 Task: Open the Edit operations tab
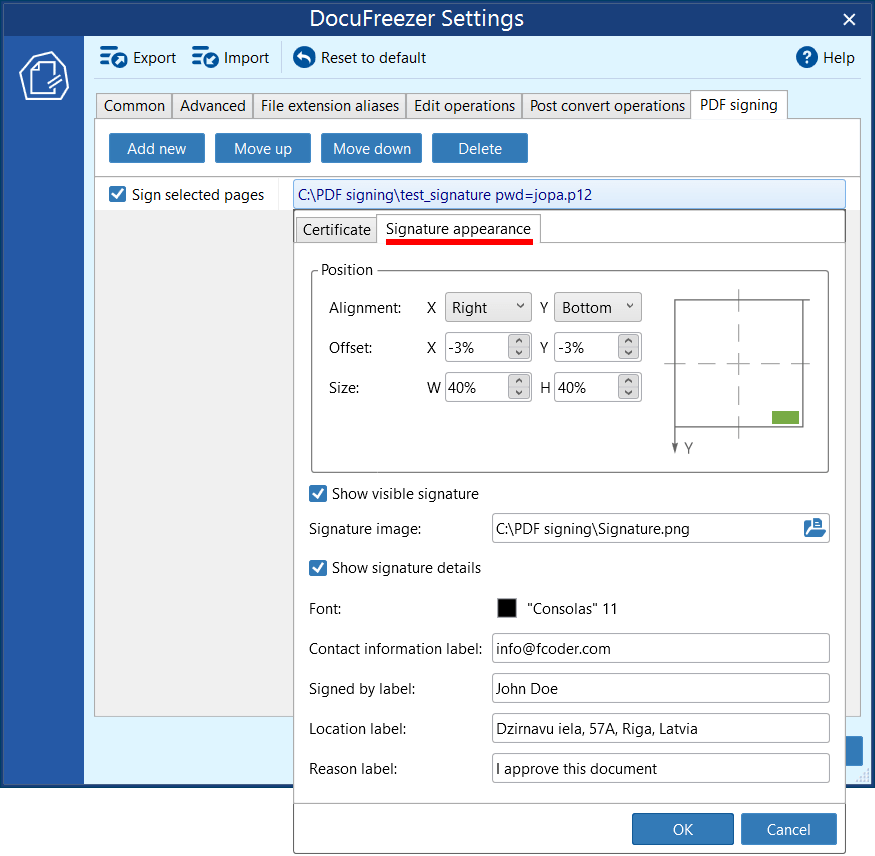pos(464,105)
